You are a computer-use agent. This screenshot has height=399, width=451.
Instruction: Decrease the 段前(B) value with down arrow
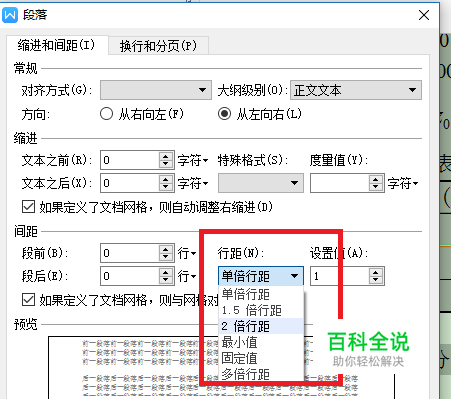pos(166,257)
